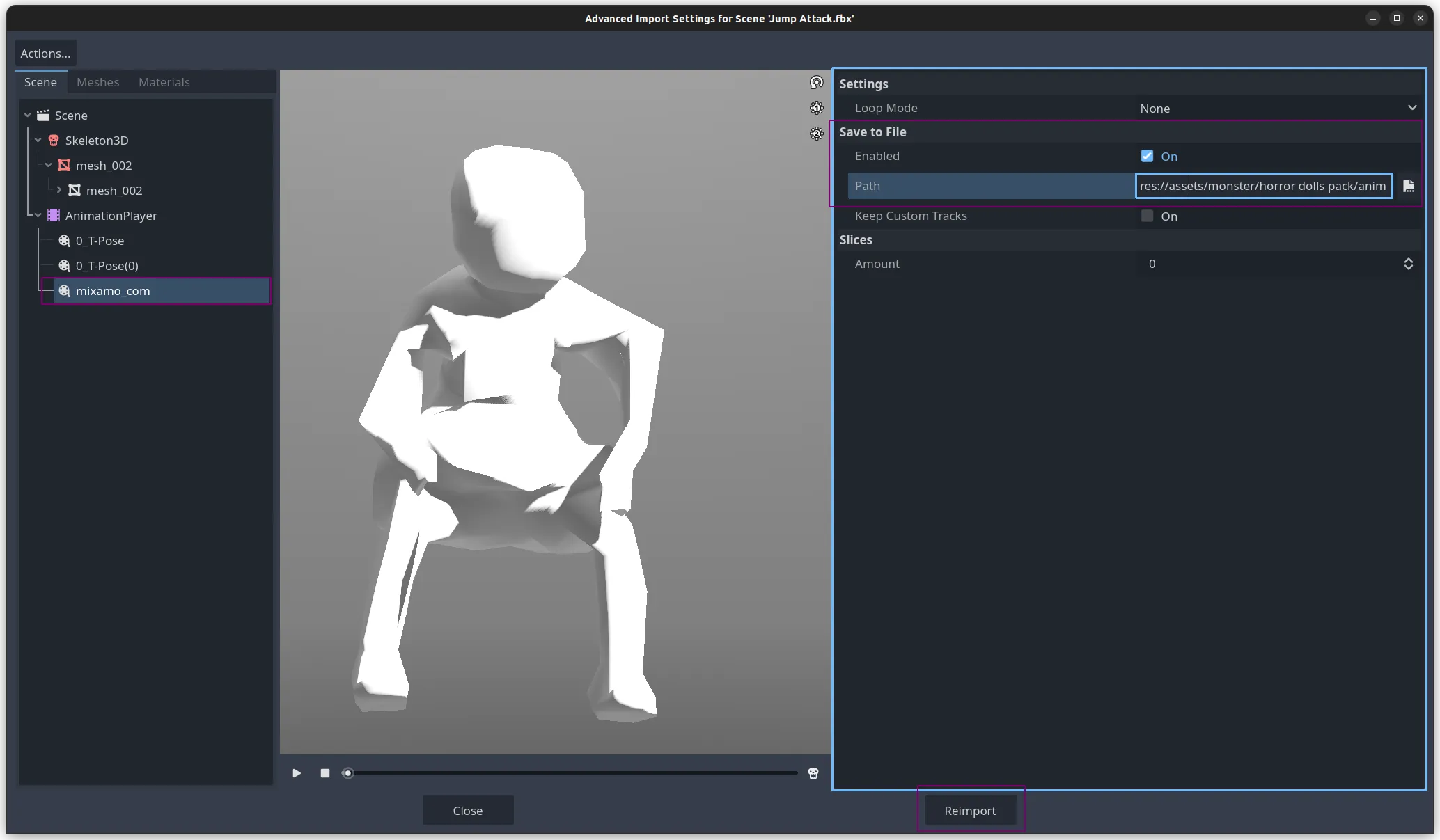The width and height of the screenshot is (1440, 840).
Task: Click the stop animation button
Action: pos(325,773)
